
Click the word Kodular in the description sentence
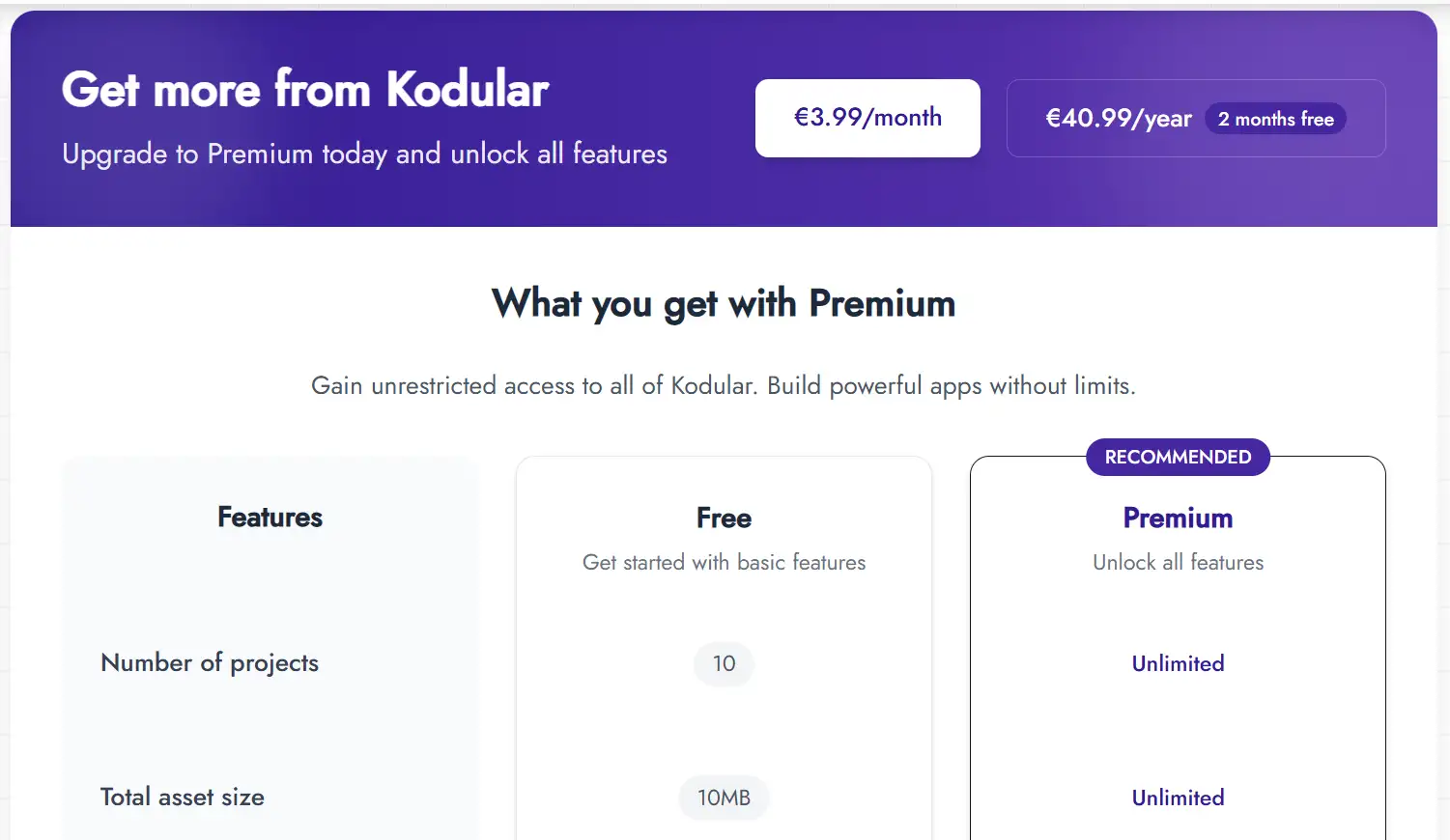[713, 385]
